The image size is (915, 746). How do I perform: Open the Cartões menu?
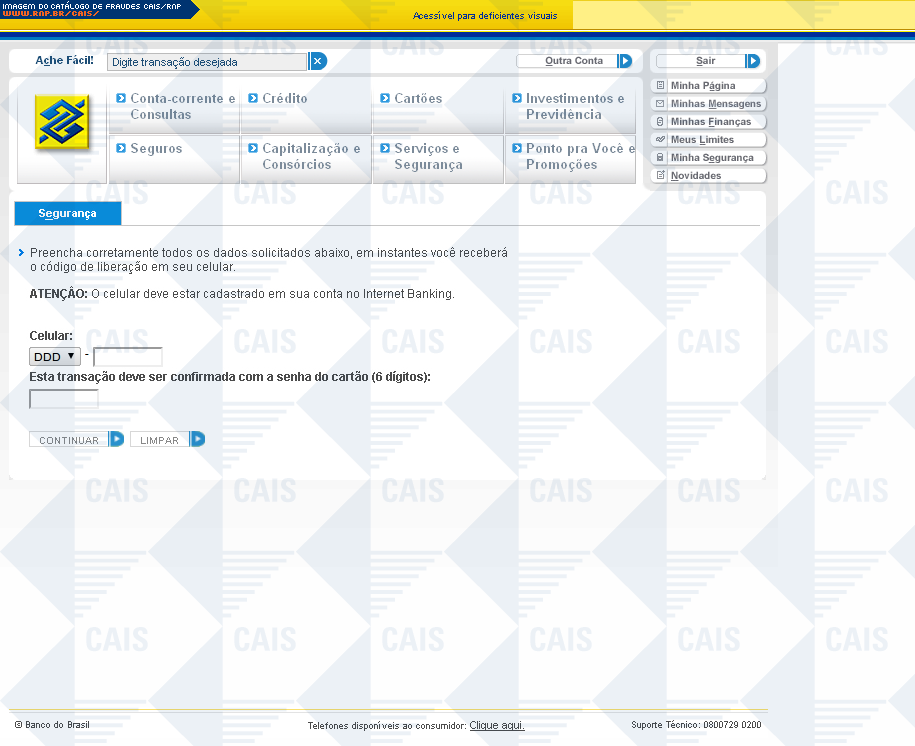tap(417, 99)
